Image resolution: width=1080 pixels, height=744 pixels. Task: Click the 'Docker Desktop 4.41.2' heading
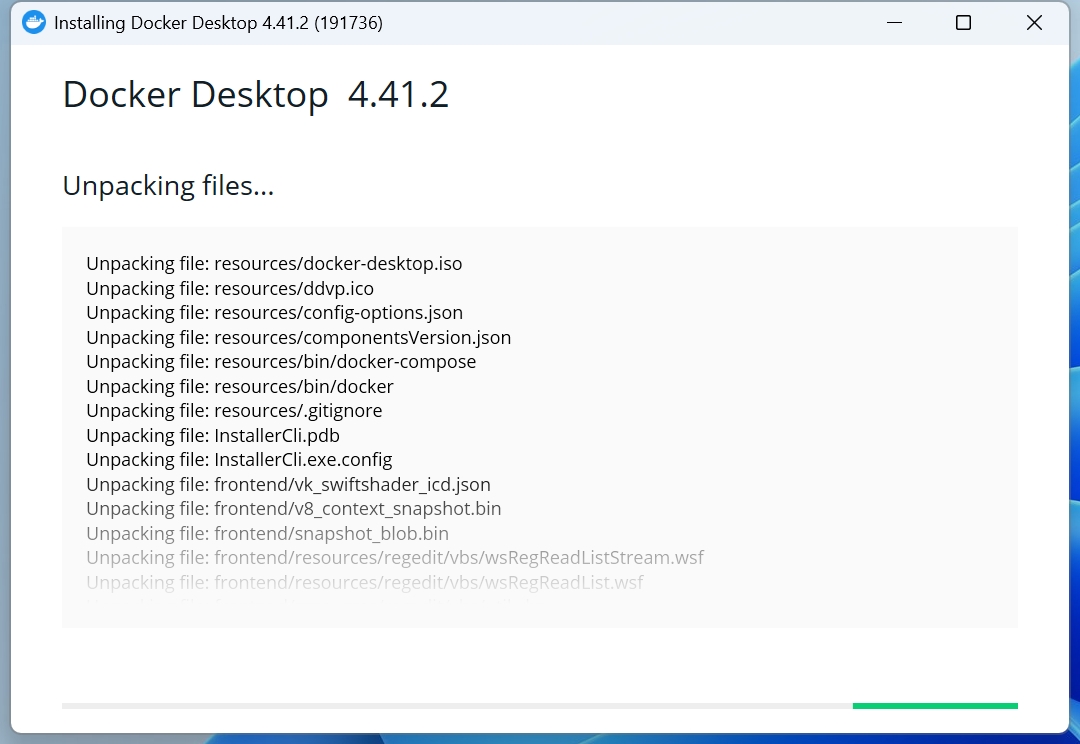[255, 95]
